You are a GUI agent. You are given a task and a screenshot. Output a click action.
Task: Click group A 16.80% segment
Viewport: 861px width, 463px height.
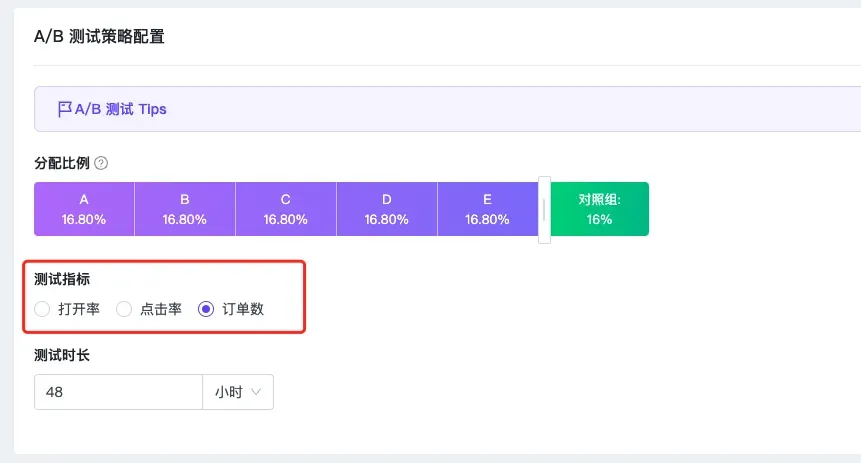pos(84,209)
